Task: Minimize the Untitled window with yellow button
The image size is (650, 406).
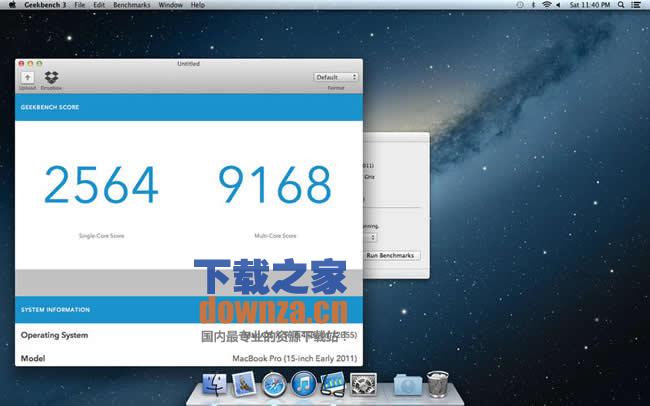Action: [30, 63]
